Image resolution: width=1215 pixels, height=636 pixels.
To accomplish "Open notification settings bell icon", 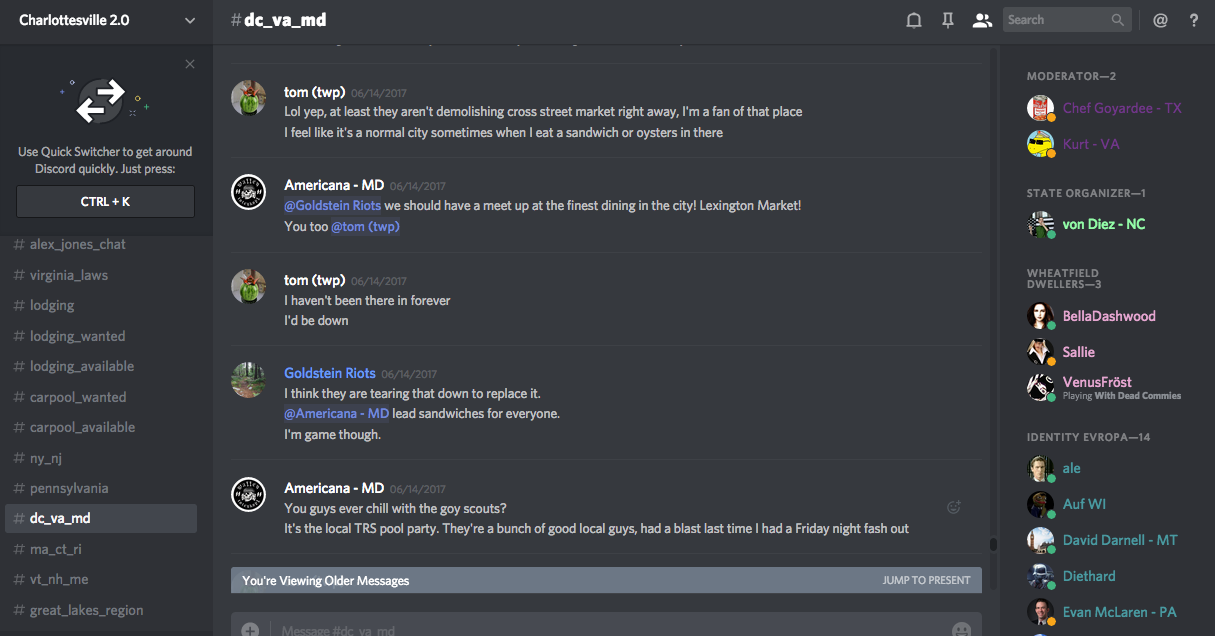I will click(913, 20).
